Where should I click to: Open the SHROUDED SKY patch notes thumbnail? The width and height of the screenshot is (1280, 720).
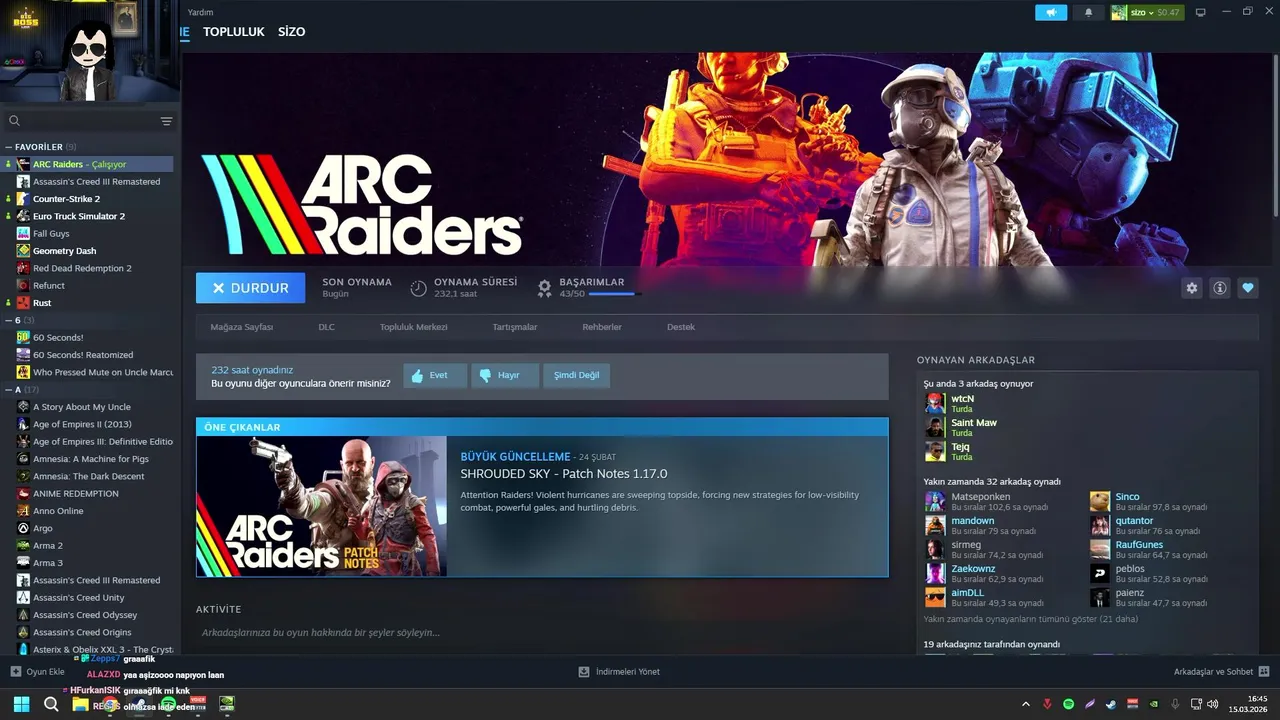[x=322, y=506]
